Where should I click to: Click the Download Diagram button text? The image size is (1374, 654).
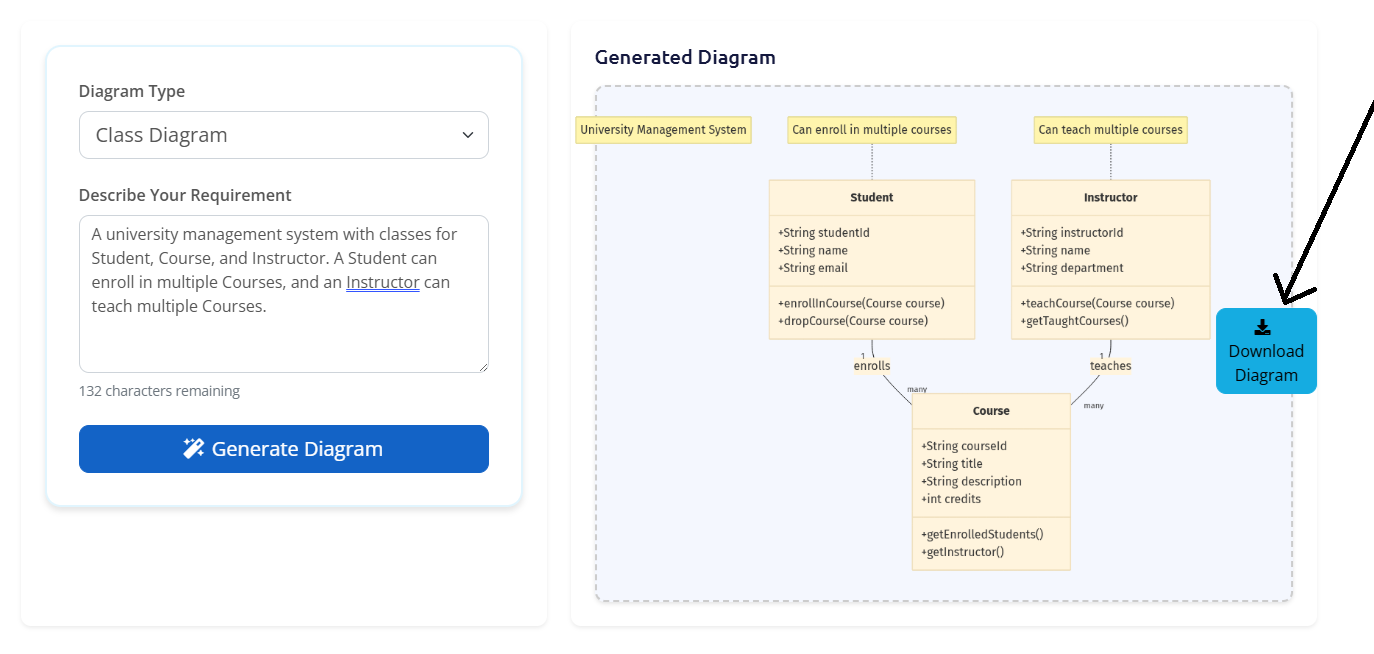pyautogui.click(x=1266, y=363)
